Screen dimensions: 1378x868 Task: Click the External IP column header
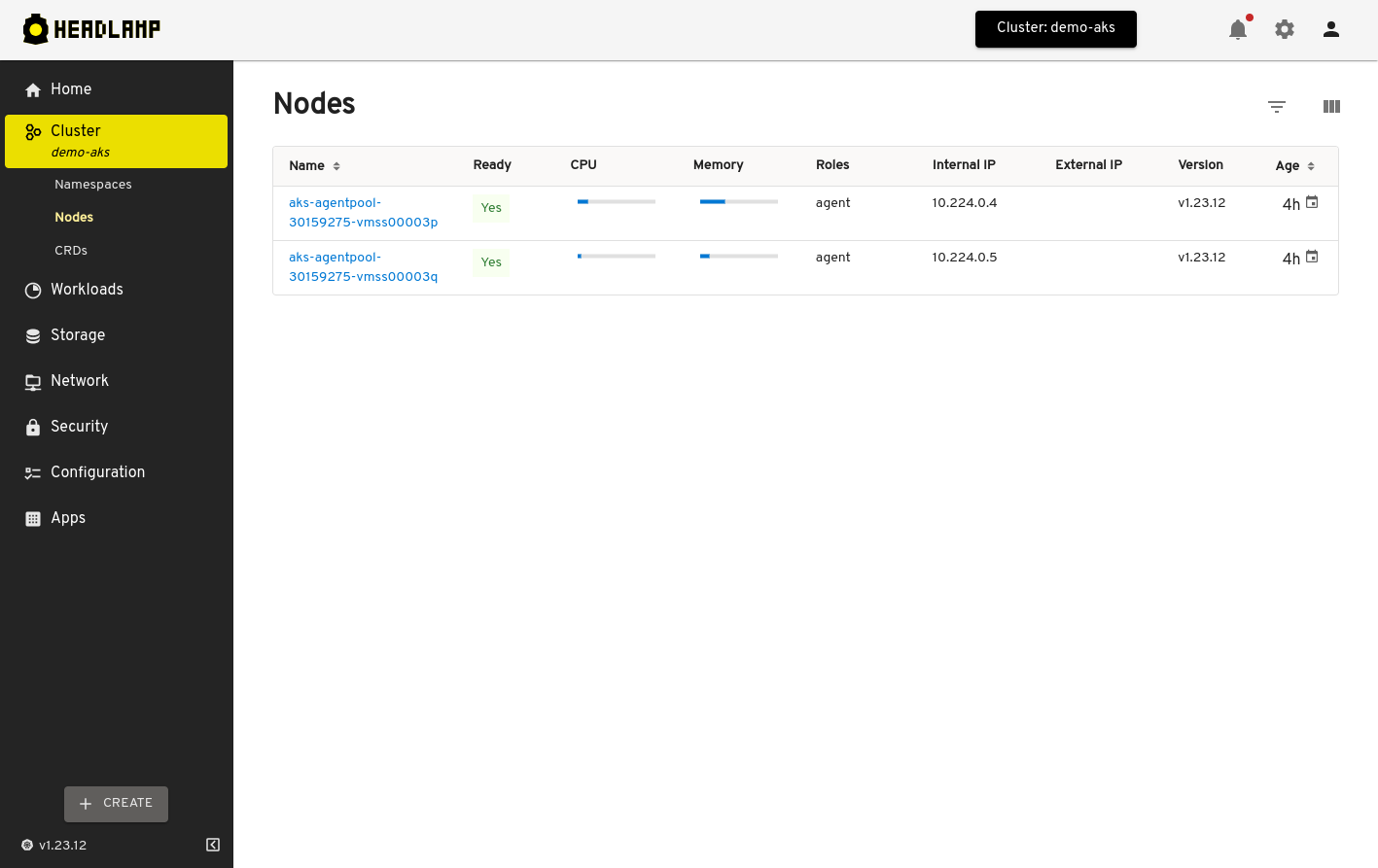pos(1089,165)
